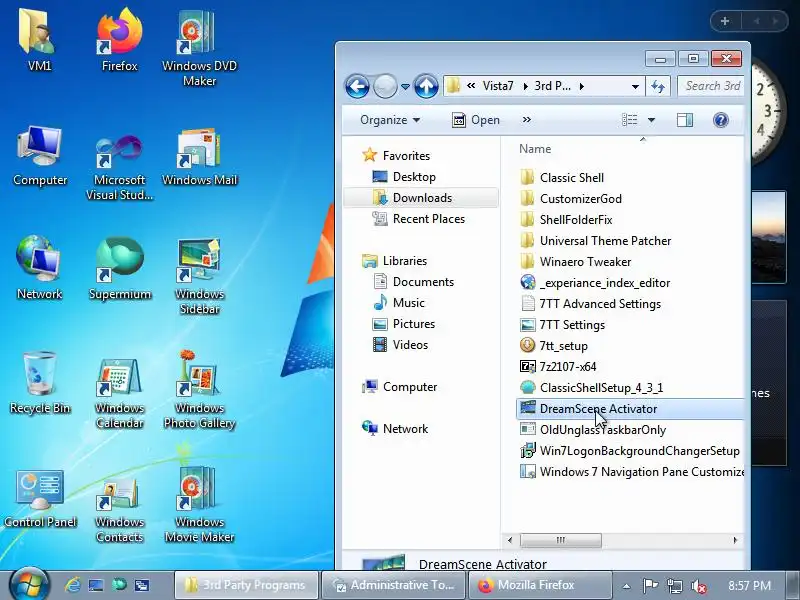Click the Search 3rd Party field
This screenshot has width=800, height=600.
pos(711,86)
